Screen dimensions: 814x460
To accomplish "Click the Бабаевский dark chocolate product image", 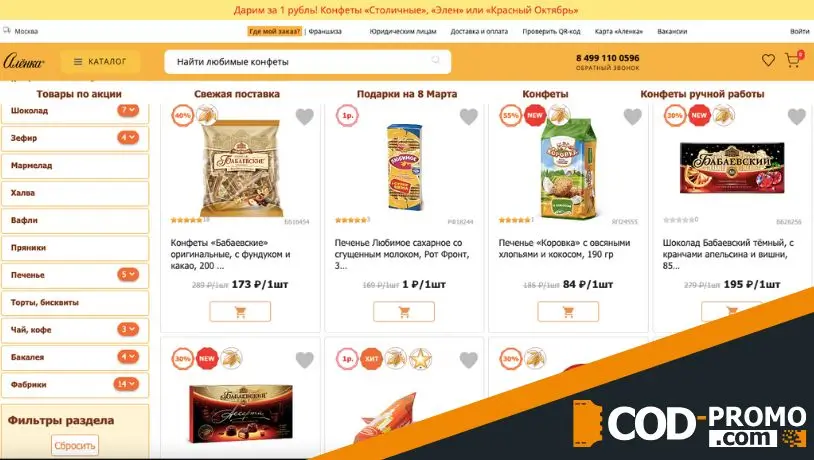I will 732,168.
